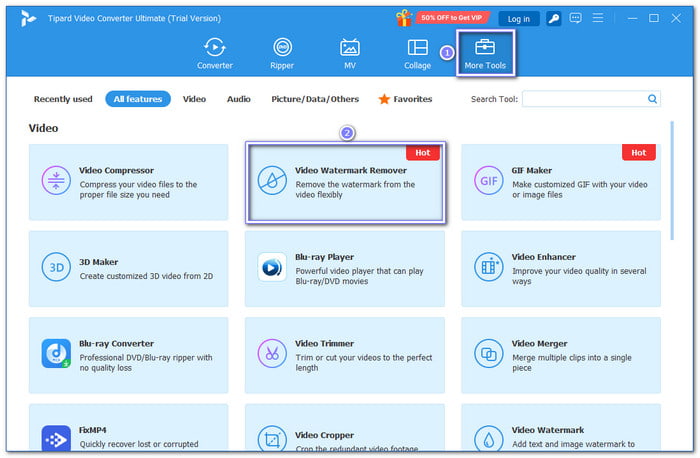Click the Video section heading
Screen dimensions: 700x458
[43, 128]
